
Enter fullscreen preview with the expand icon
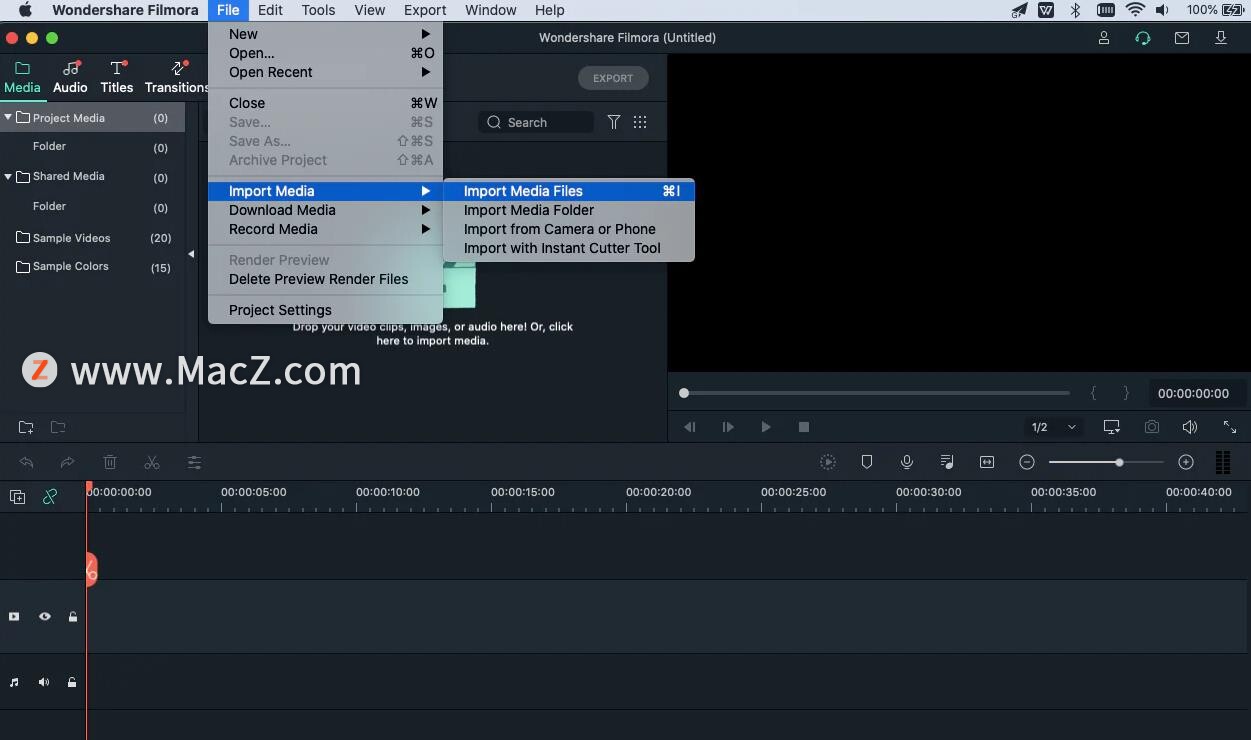point(1230,427)
